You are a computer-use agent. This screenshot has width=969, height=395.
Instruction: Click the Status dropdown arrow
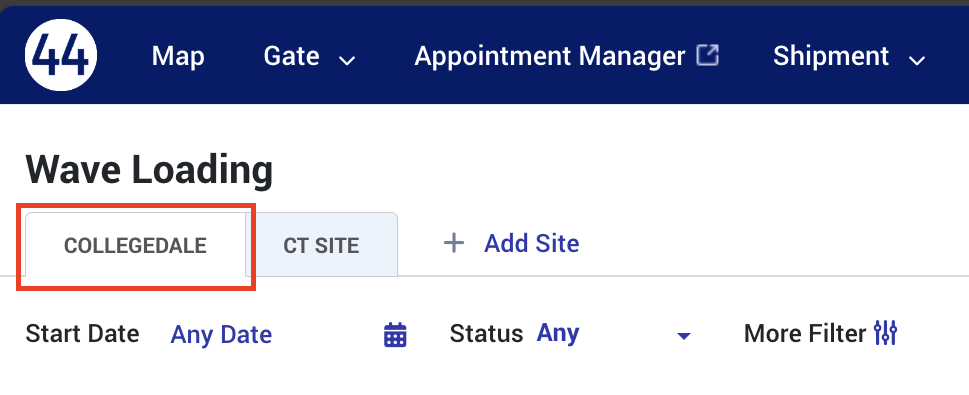point(683,336)
